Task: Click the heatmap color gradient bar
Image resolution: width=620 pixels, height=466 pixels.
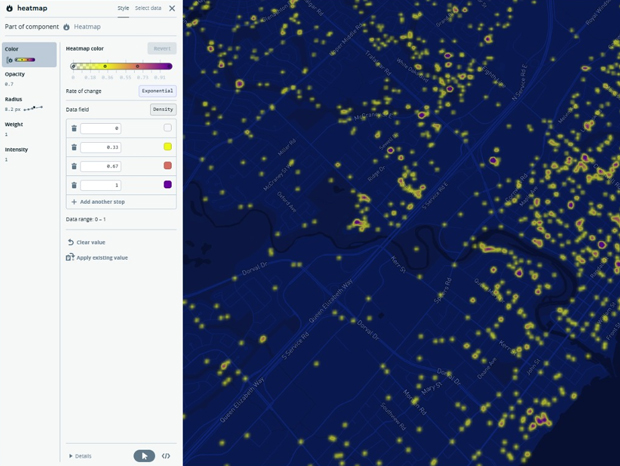Action: 121,66
